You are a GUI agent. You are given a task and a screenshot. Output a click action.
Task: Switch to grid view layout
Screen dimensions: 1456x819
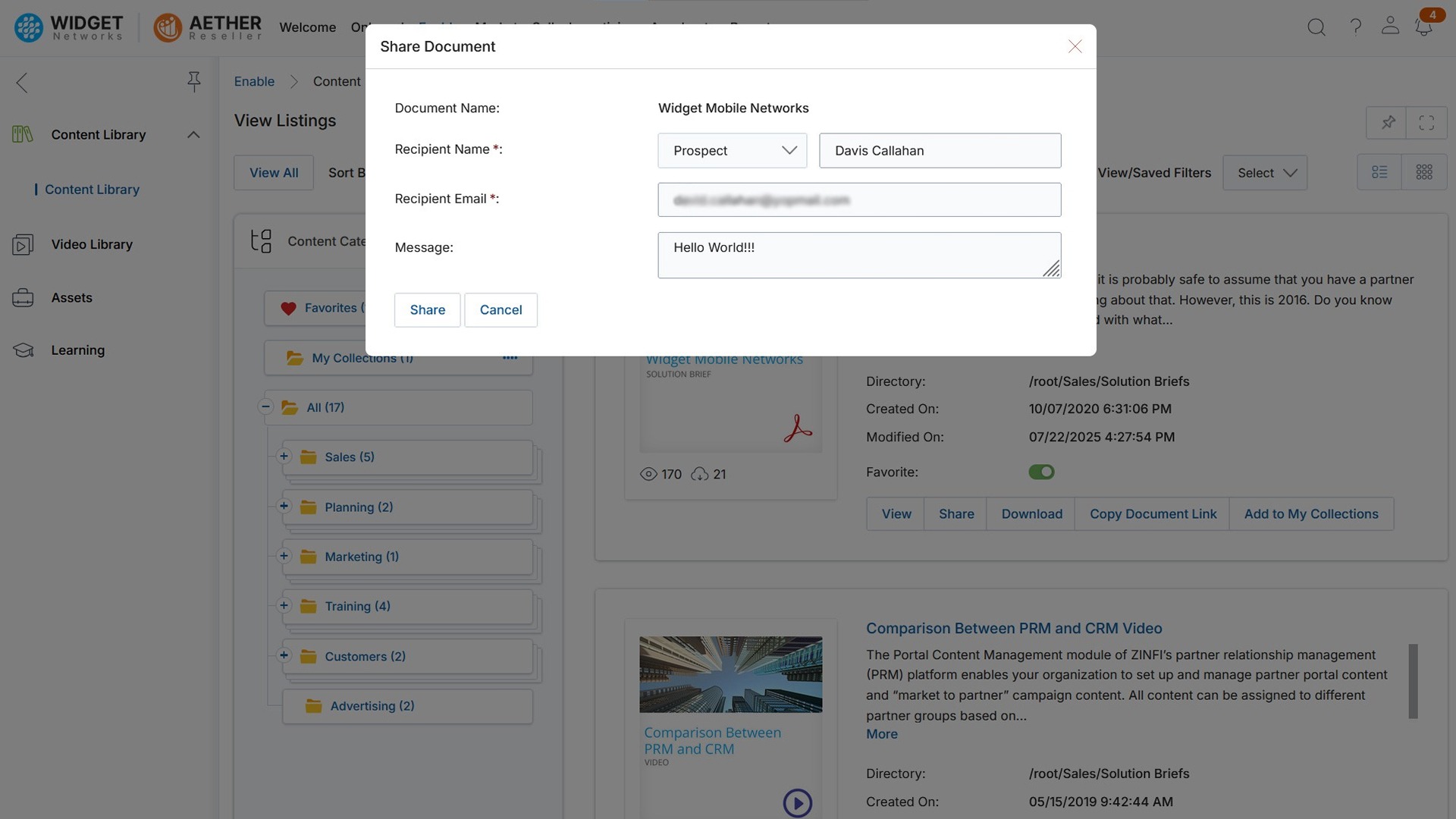pyautogui.click(x=1424, y=172)
